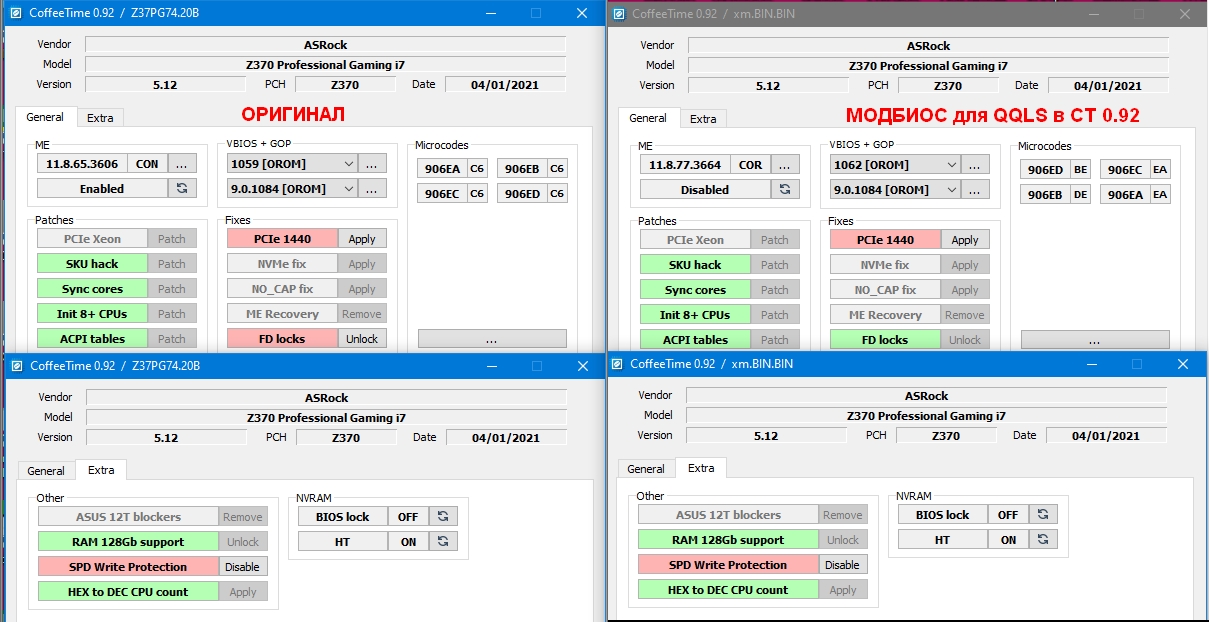
Task: Click PCH Z370 field in Z37PG74.20B Extra window
Action: (346, 438)
